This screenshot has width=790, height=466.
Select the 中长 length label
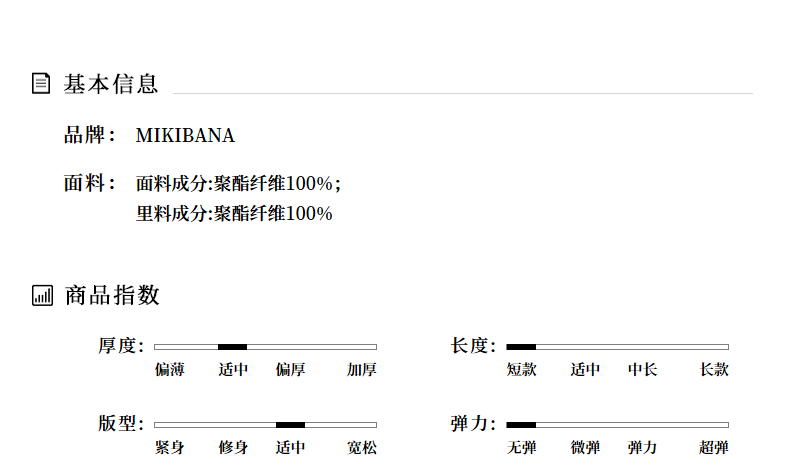(642, 370)
